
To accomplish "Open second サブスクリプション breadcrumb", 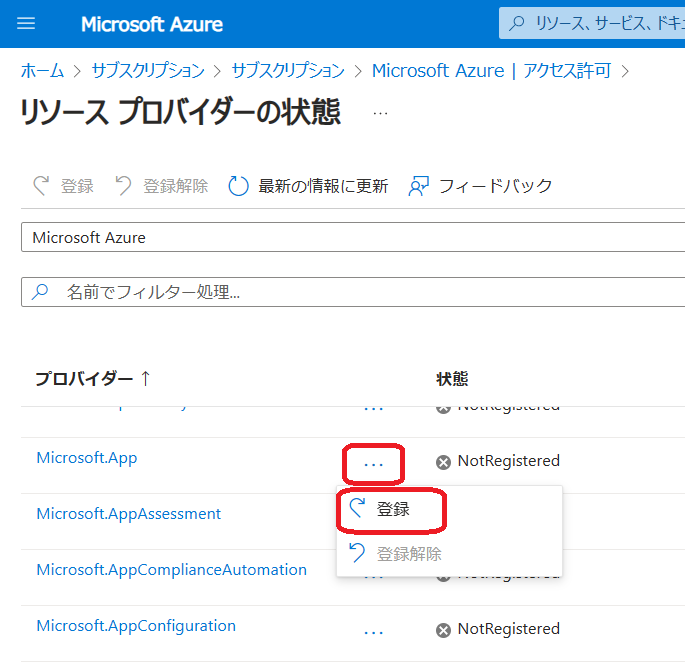I will [x=288, y=71].
